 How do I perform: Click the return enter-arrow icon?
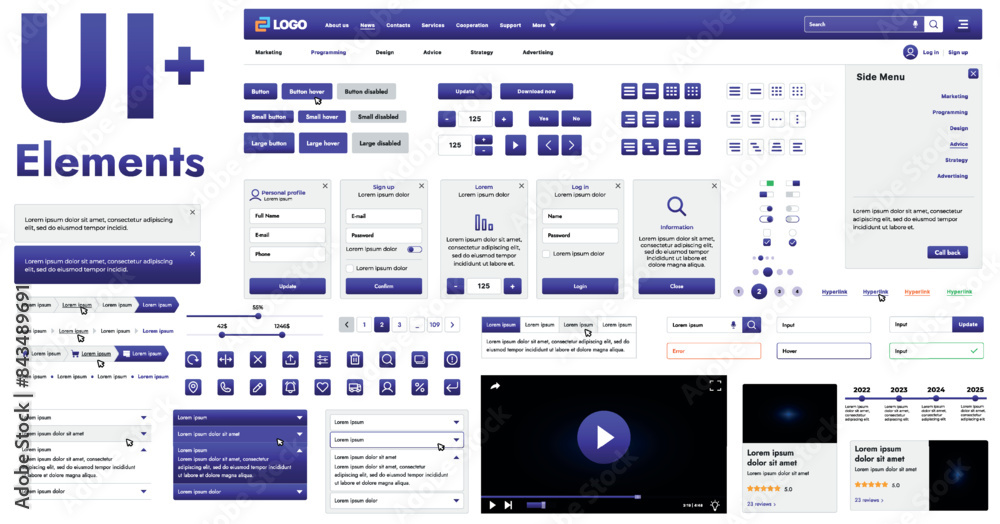[452, 387]
